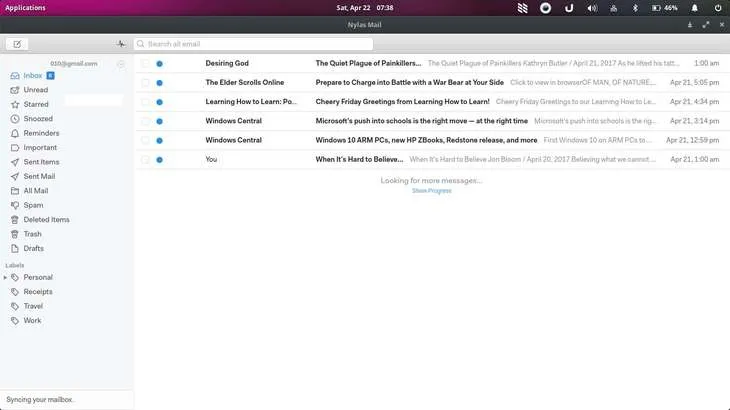Screen dimensions: 730x410
Task: Click the battery 46% indicator
Action: tap(664, 8)
